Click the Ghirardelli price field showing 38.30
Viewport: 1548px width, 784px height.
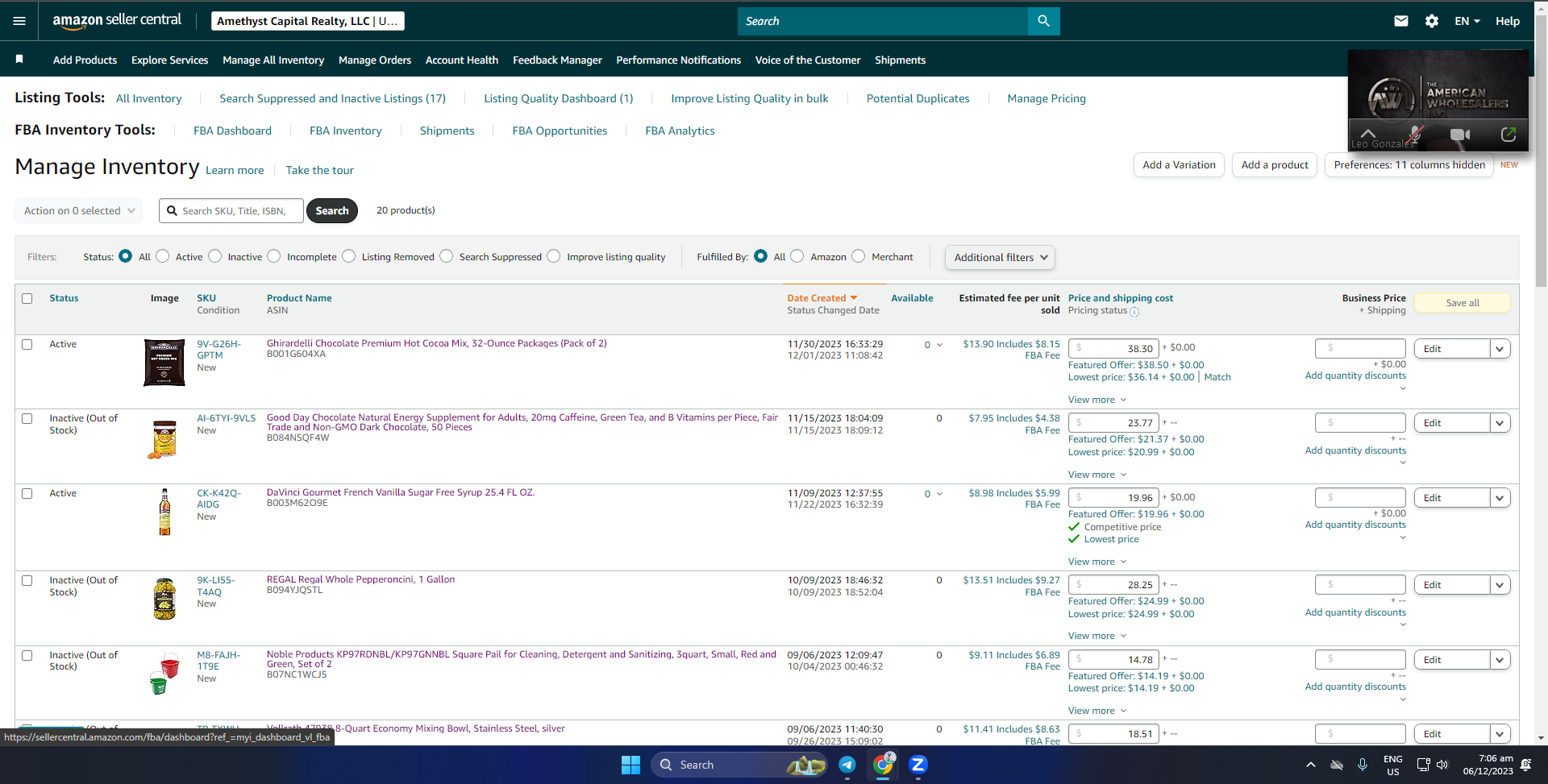(x=1113, y=348)
